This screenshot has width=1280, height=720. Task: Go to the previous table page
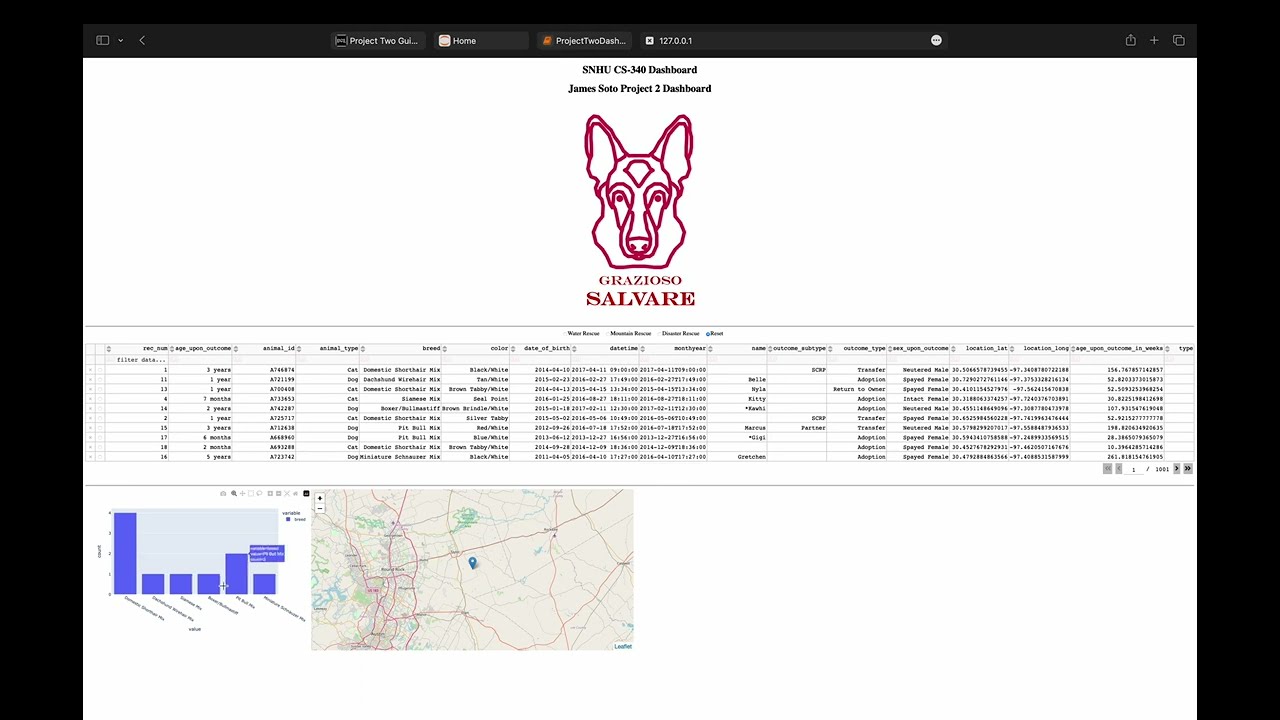pyautogui.click(x=1118, y=469)
